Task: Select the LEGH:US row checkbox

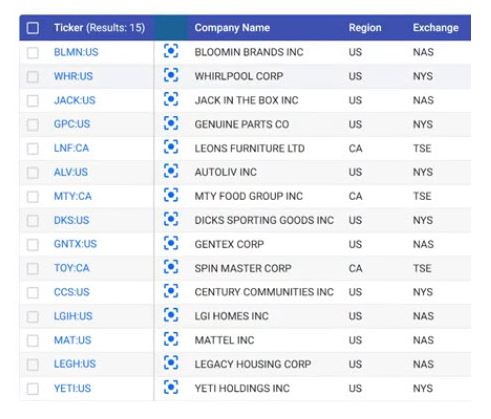Action: [33, 365]
